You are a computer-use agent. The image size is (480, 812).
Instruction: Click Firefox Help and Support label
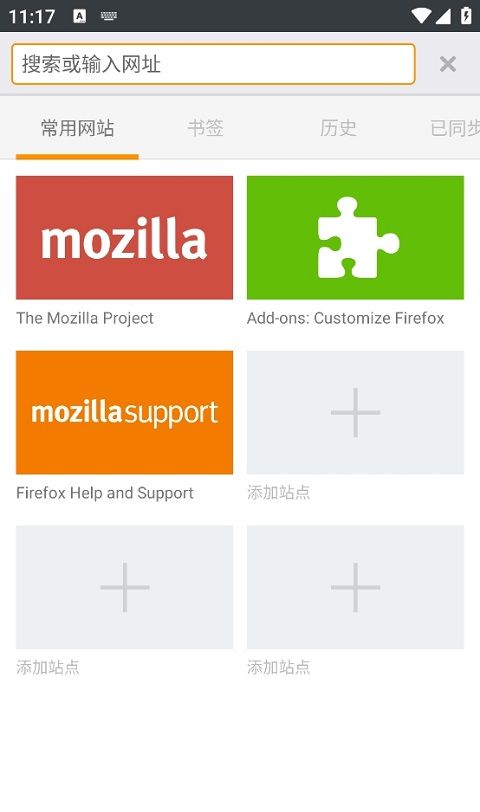click(x=105, y=493)
